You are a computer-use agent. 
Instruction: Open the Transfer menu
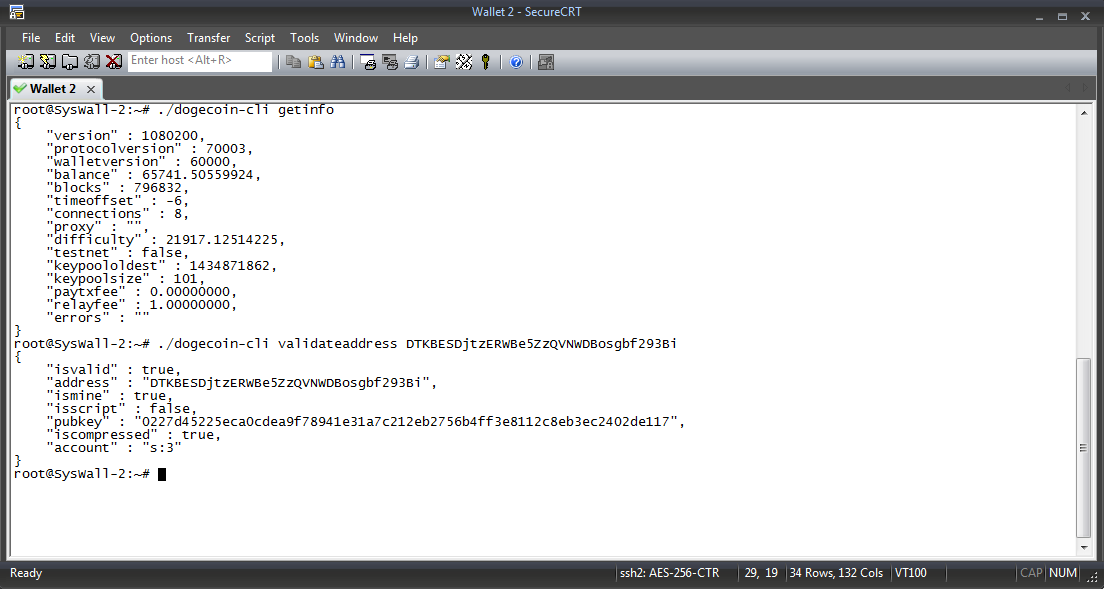[x=208, y=38]
